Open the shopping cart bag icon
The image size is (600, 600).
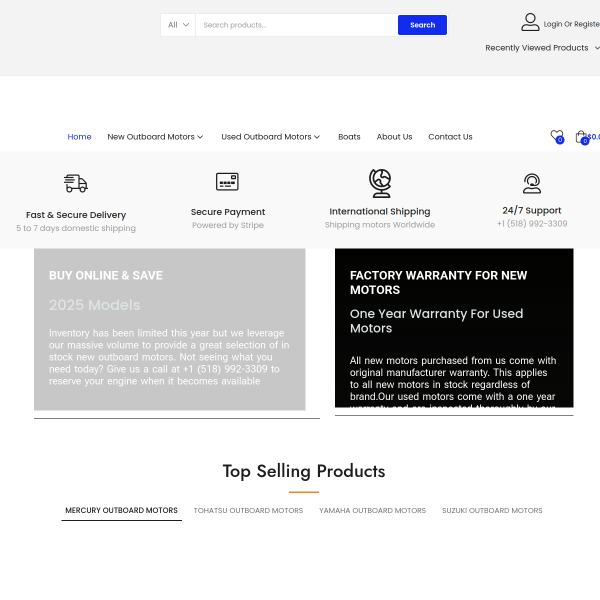click(582, 137)
